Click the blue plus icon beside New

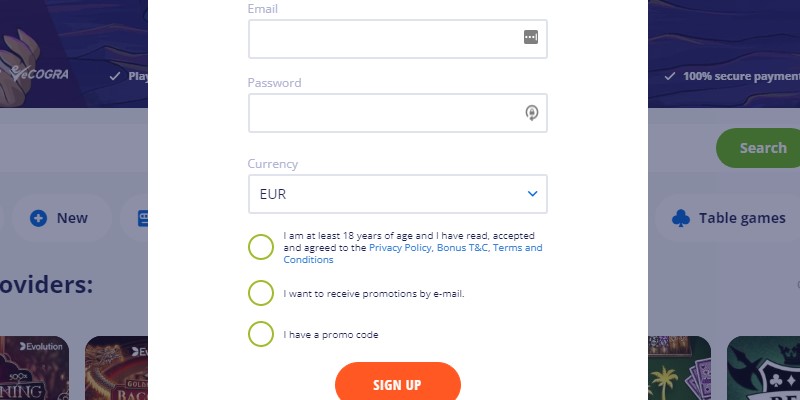[38, 218]
